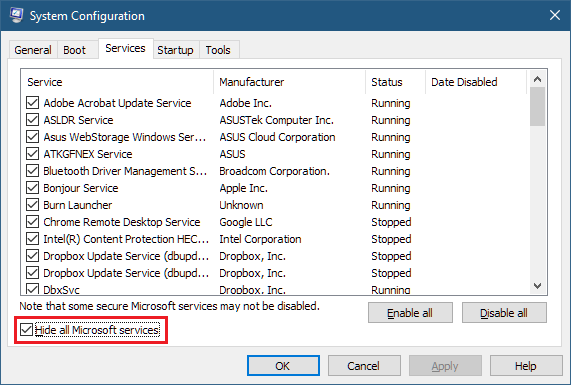Select the Google LLC manufacturer cell
The height and width of the screenshot is (385, 571).
246,222
